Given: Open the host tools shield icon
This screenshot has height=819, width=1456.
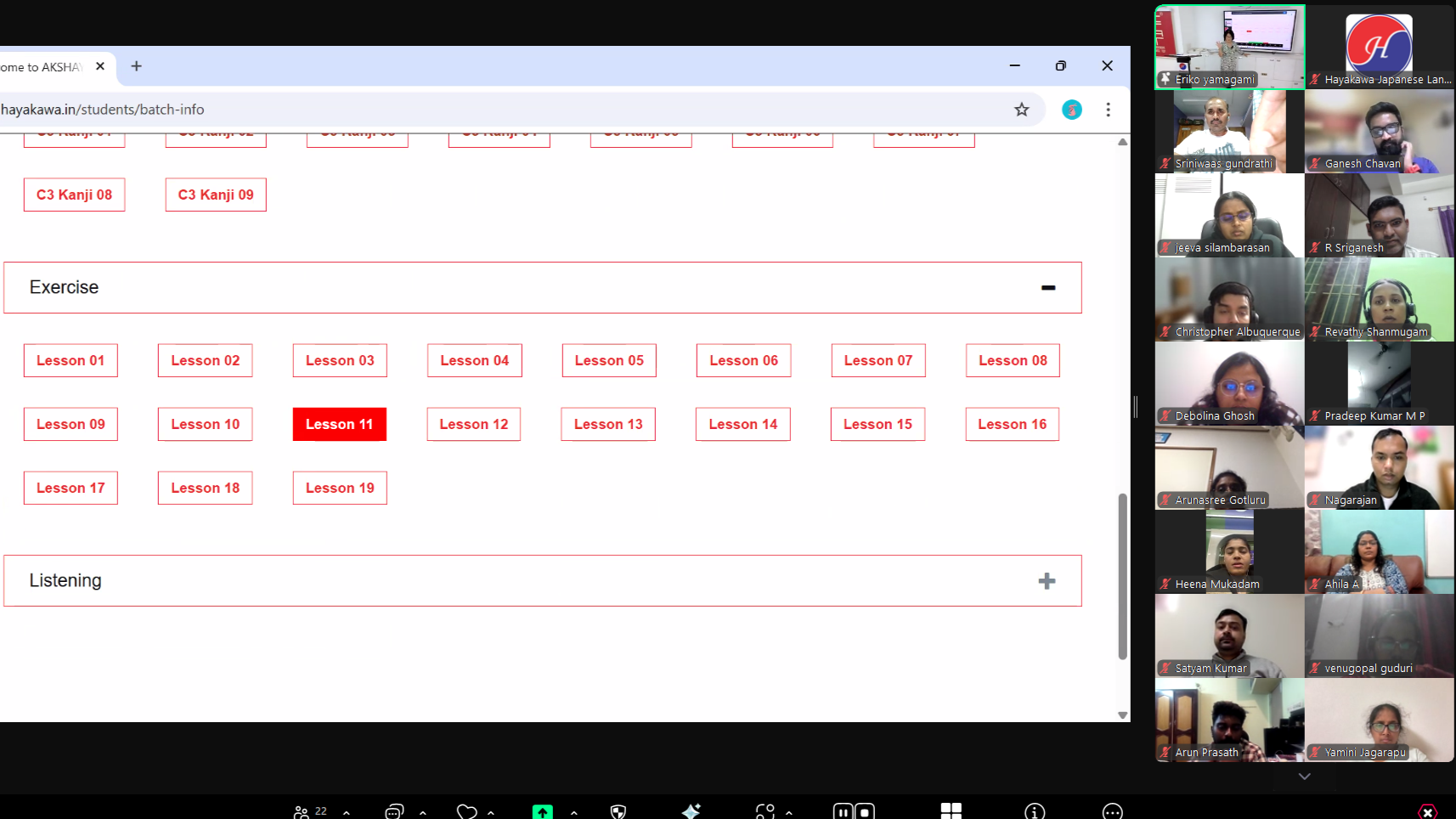Looking at the screenshot, I should [618, 812].
